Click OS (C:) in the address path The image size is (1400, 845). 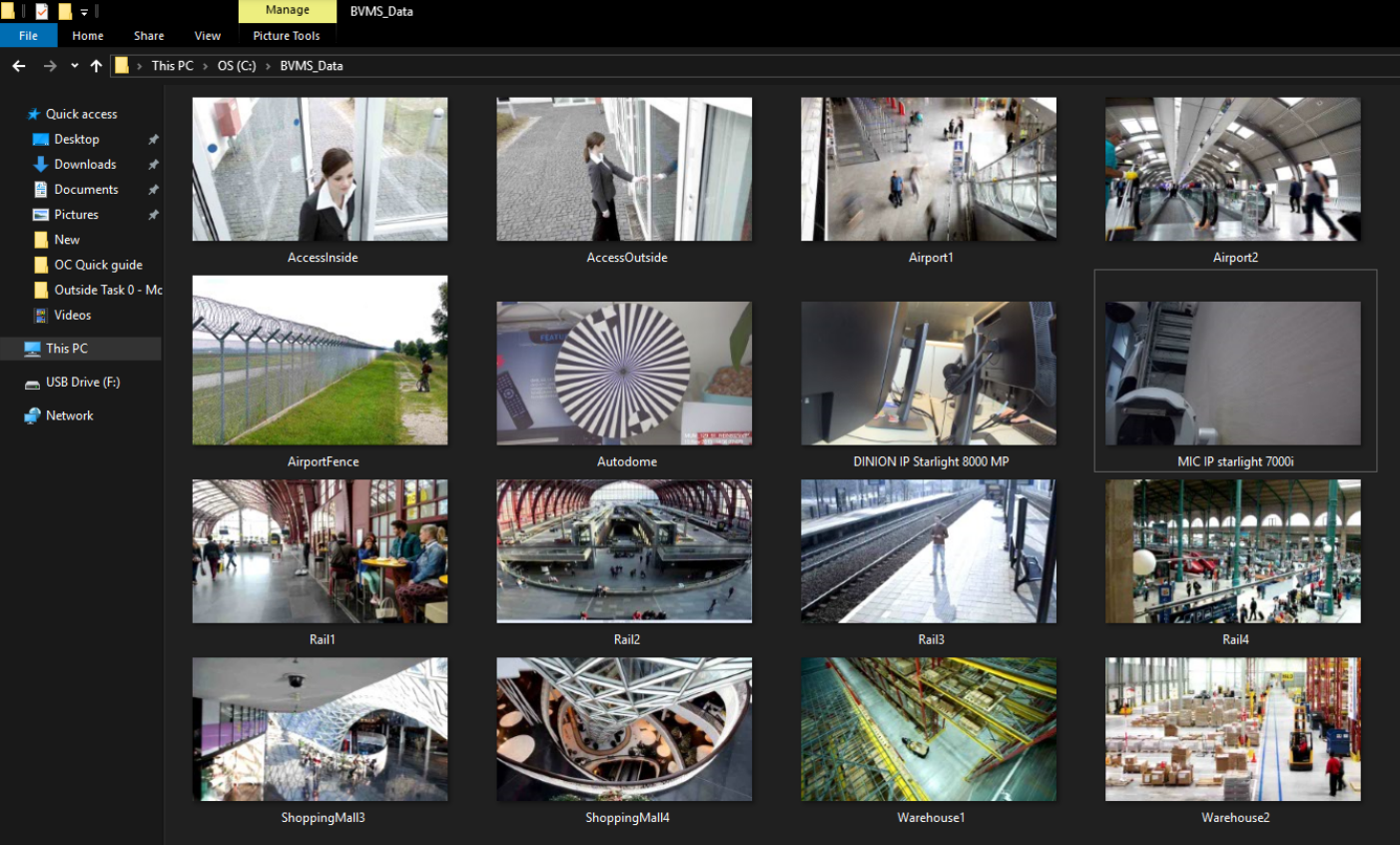click(237, 66)
